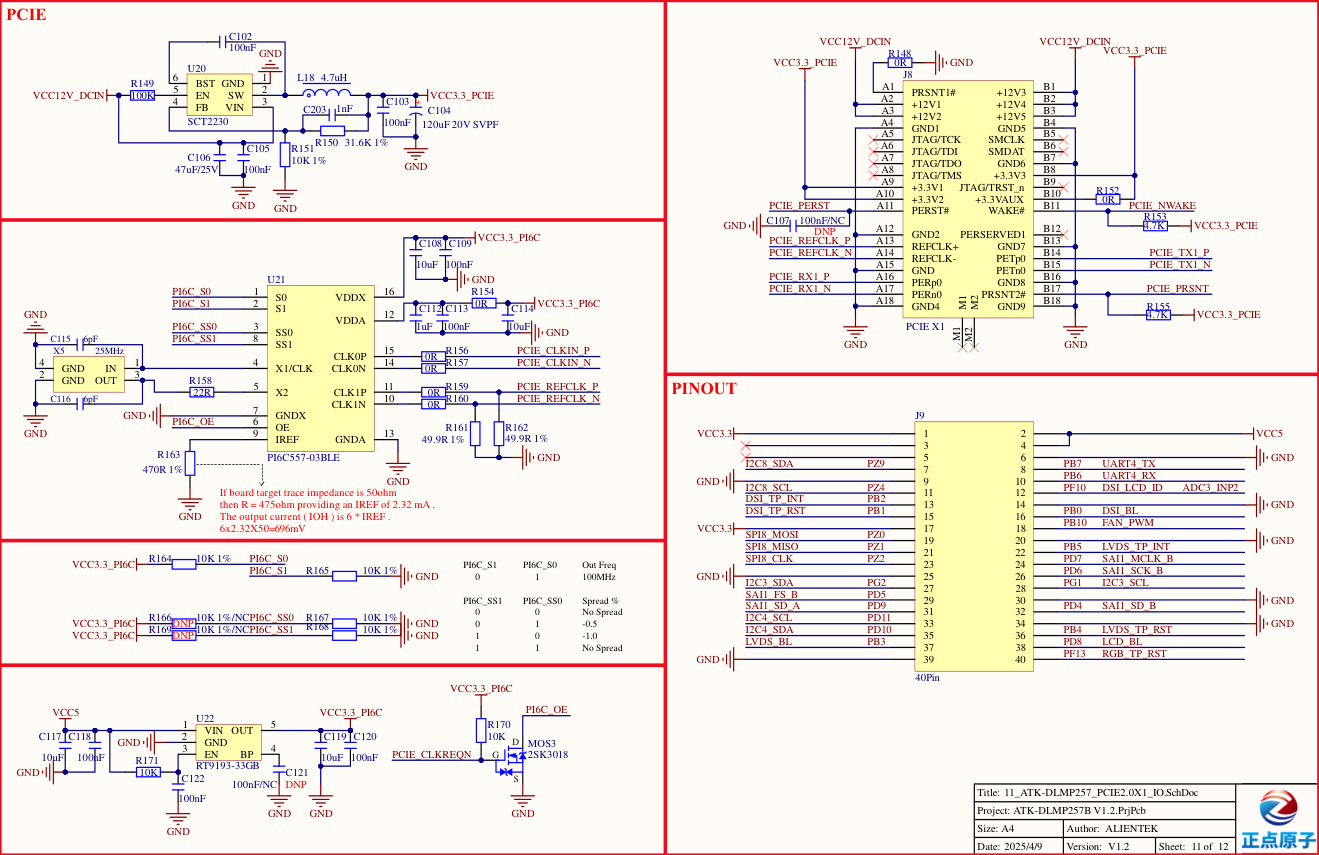Select resistor R162 49.9R 1%
The width and height of the screenshot is (1319, 855).
pos(498,433)
